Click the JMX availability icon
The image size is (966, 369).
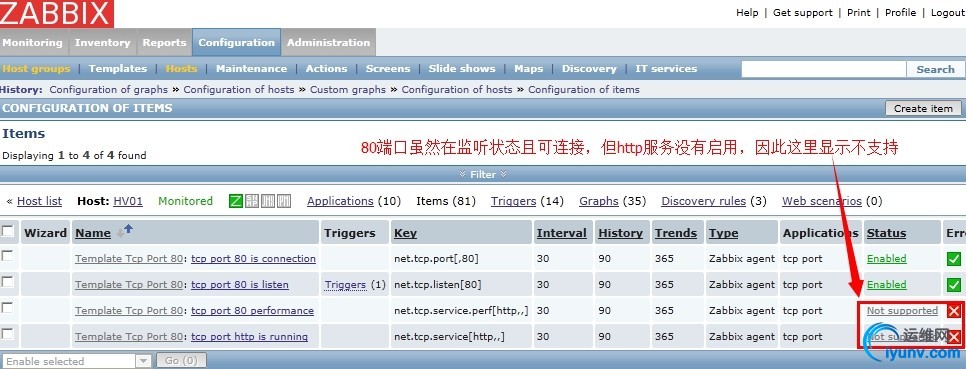click(268, 201)
